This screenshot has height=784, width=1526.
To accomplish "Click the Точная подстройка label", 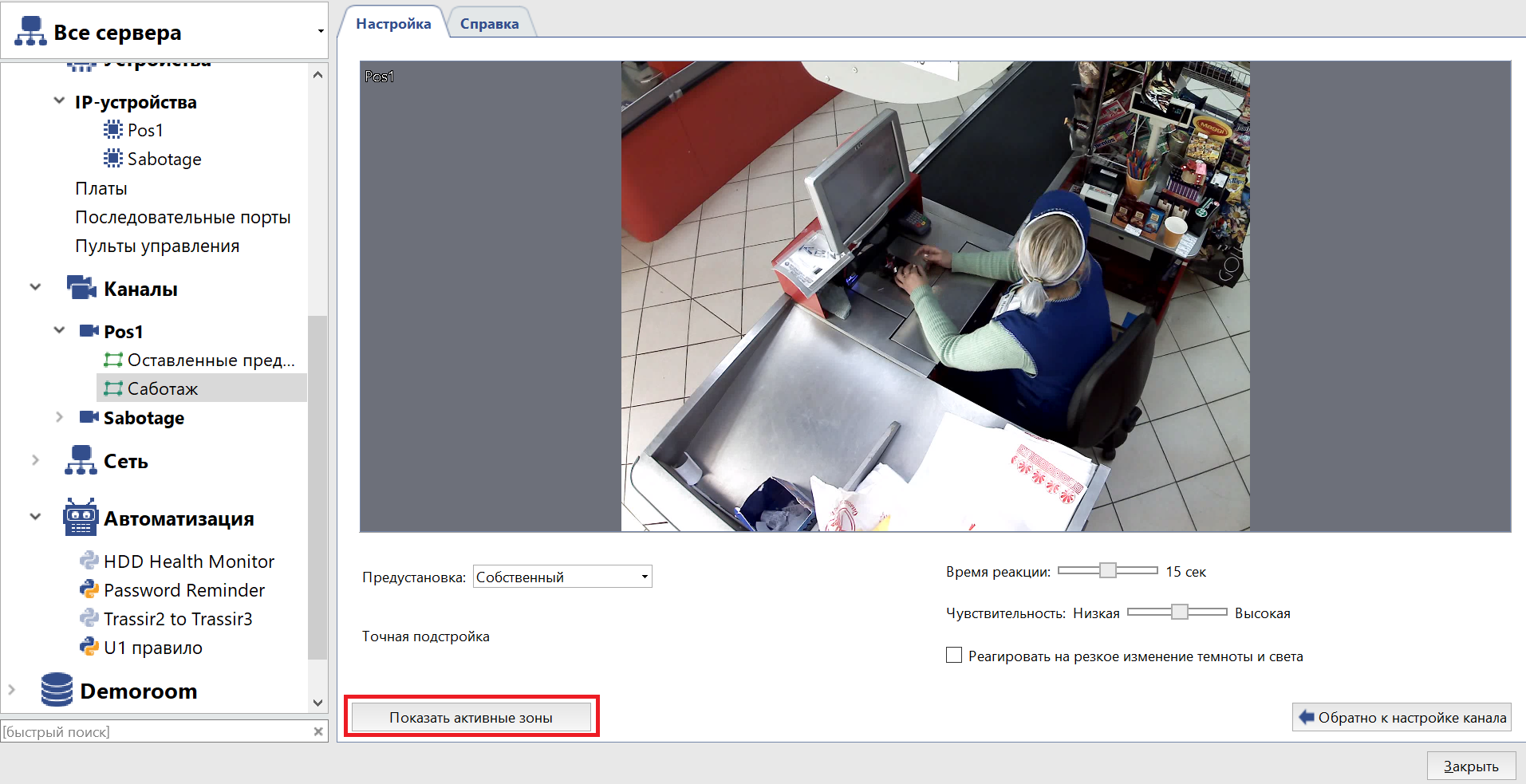I will pyautogui.click(x=426, y=636).
